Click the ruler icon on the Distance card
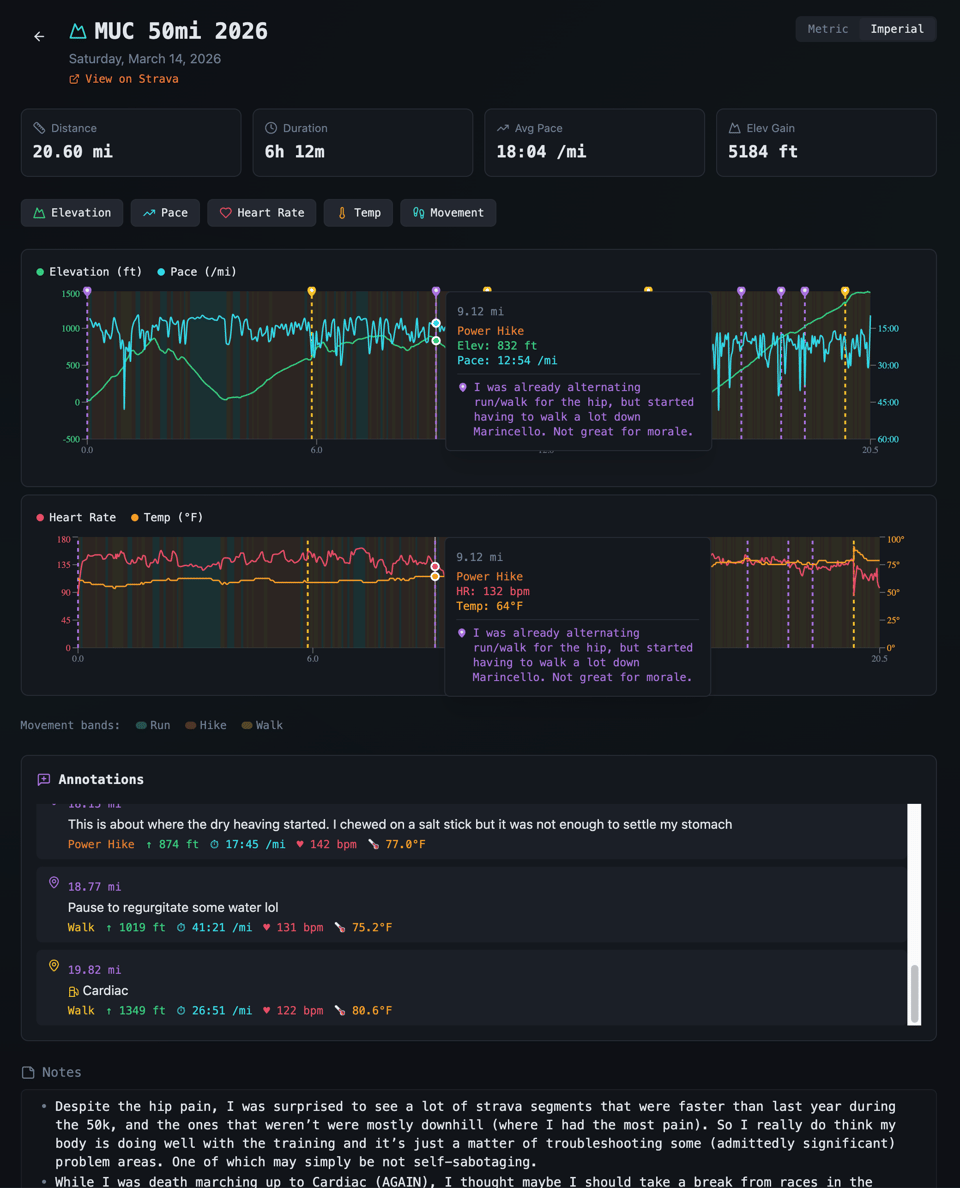This screenshot has height=1188, width=960. (40, 127)
